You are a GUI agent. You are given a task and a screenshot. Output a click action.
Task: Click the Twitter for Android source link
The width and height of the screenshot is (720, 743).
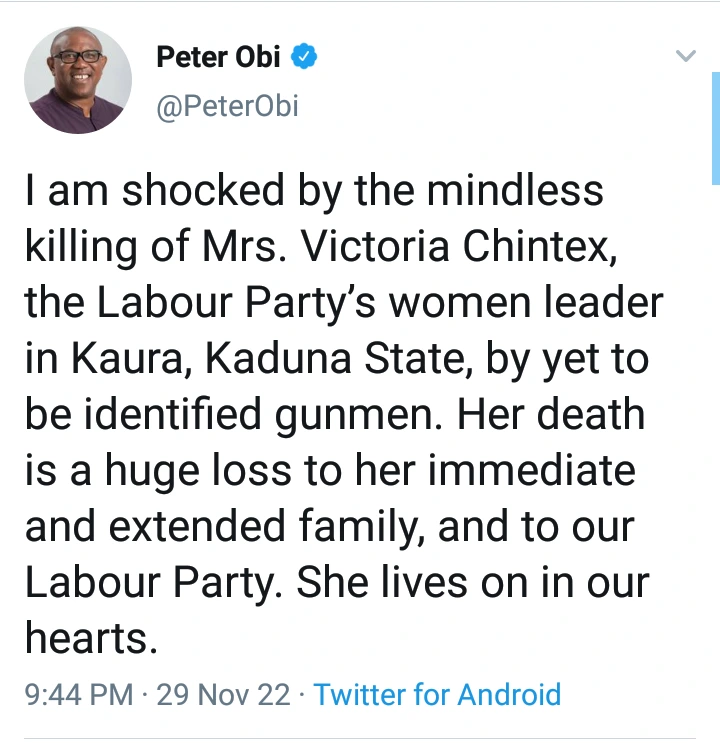click(x=438, y=694)
